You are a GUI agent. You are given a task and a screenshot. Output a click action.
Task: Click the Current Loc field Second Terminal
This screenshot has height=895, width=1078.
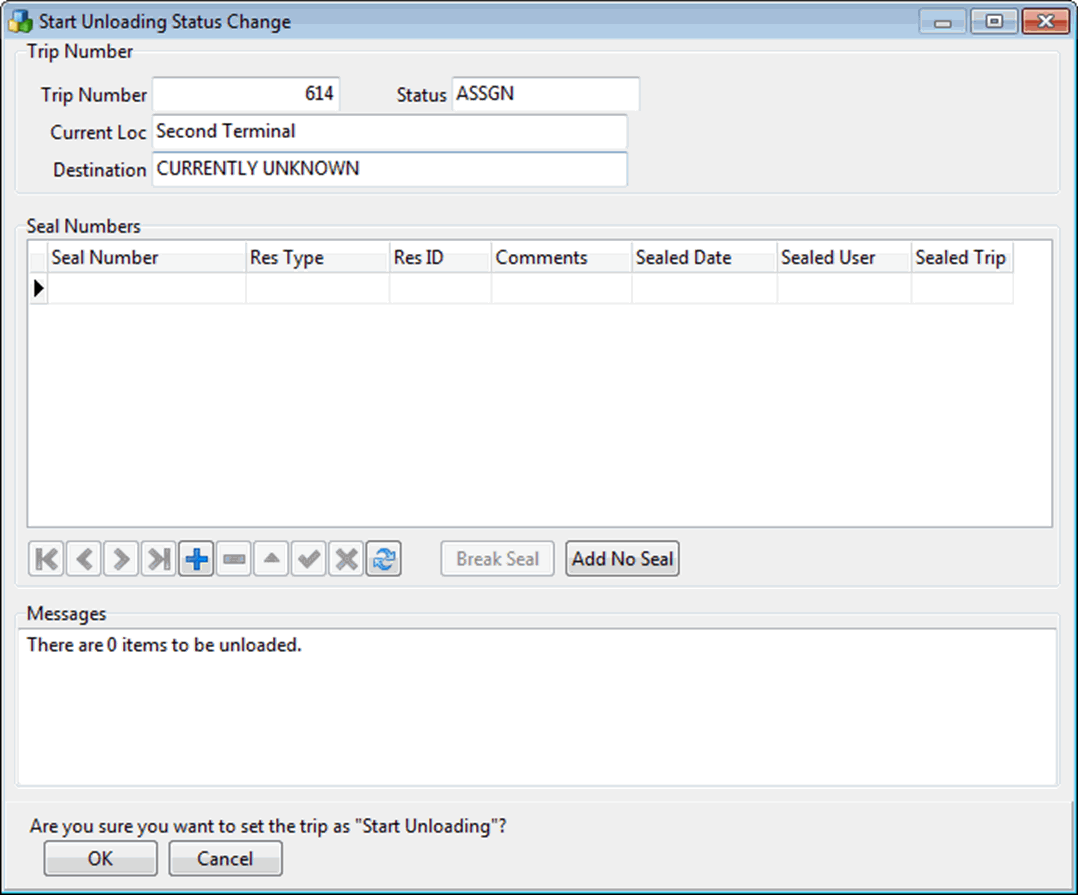point(390,131)
